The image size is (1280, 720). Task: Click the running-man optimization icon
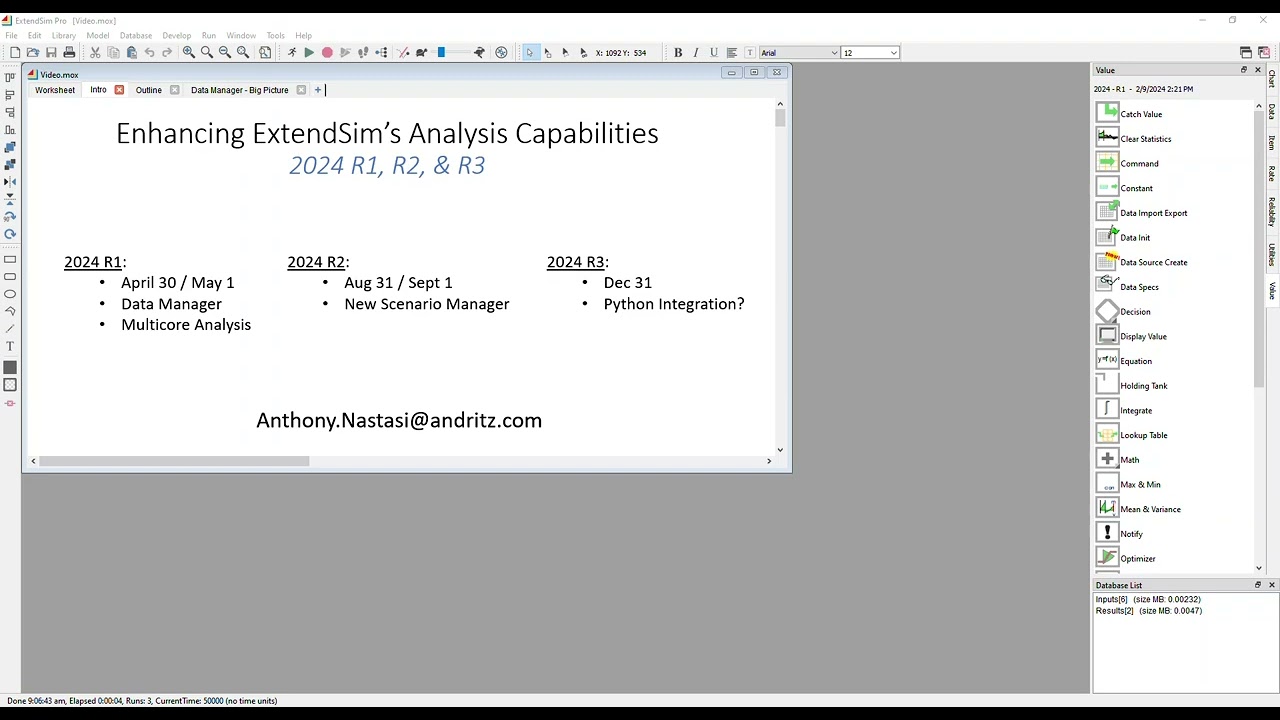click(292, 52)
